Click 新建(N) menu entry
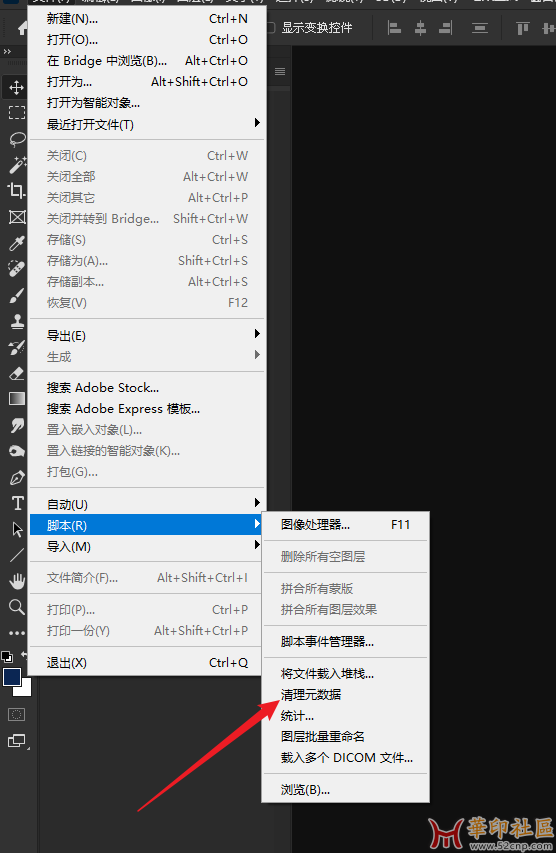Viewport: 556px width, 853px height. coord(147,19)
